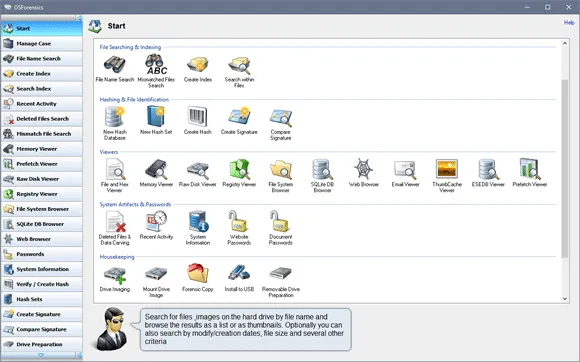The image size is (580, 362).
Task: Collapse sidebar using top arrow button
Action: pos(79,18)
